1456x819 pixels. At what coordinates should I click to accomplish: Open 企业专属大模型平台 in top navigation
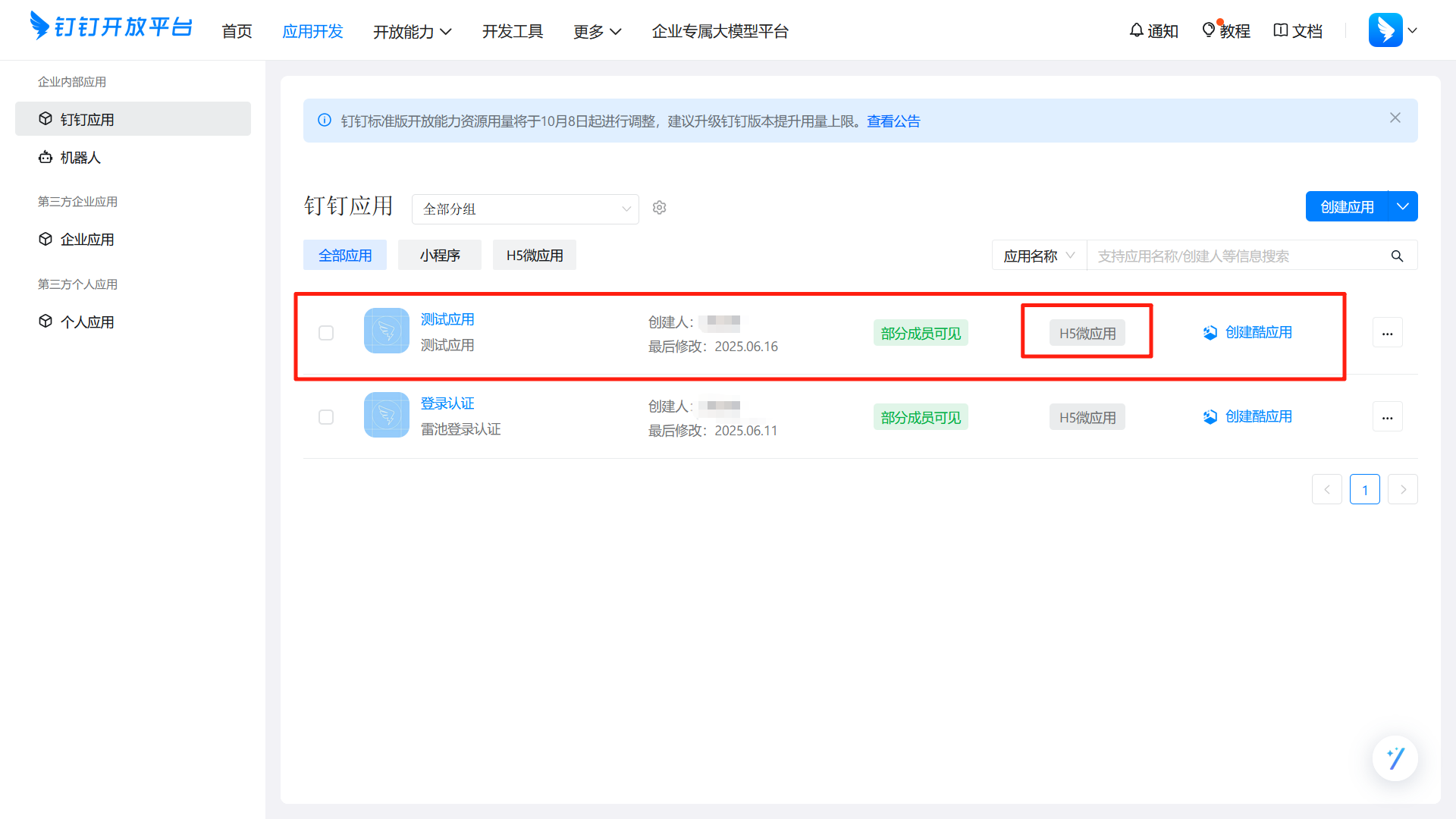tap(720, 31)
